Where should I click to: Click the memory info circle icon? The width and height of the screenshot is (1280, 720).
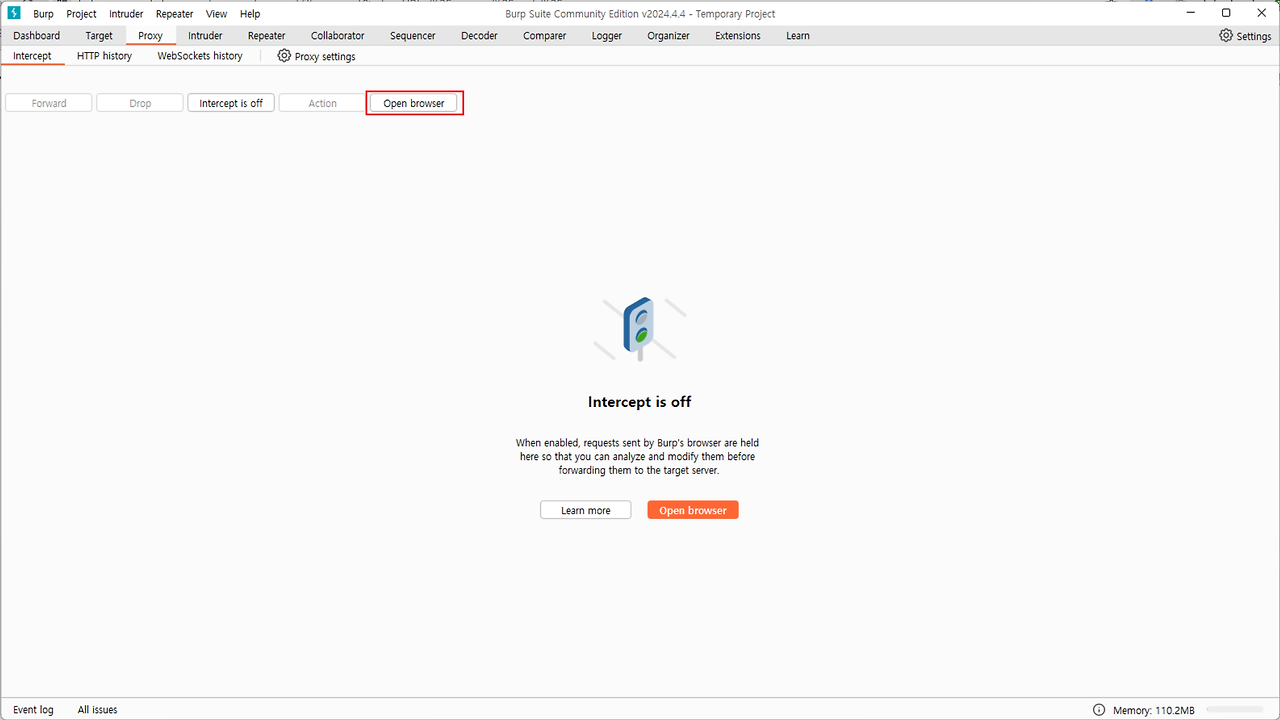coord(1099,710)
